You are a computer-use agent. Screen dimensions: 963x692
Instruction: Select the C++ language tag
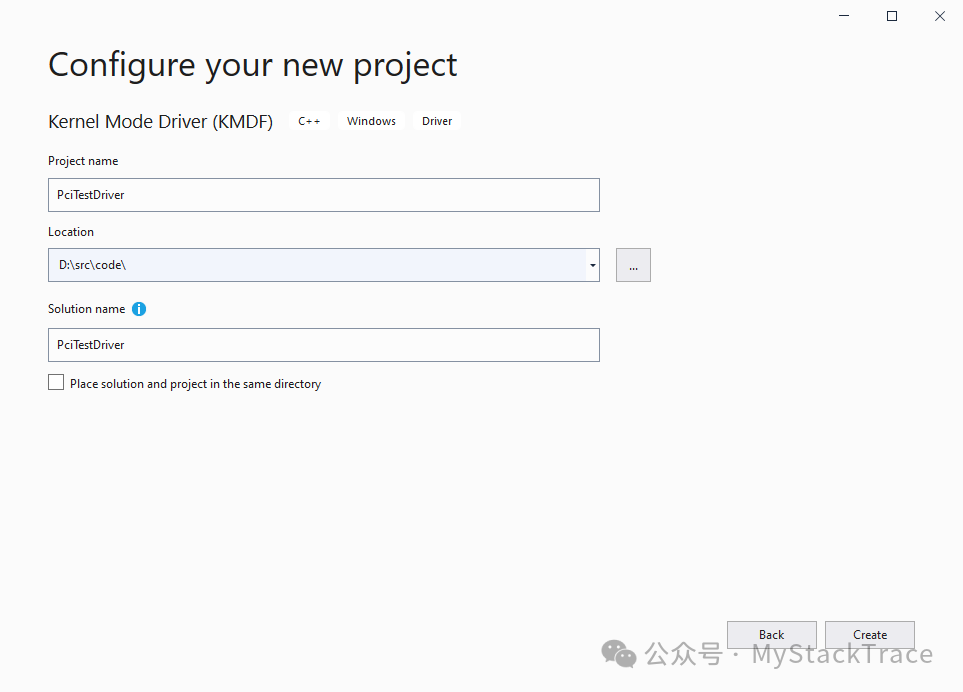coord(309,120)
